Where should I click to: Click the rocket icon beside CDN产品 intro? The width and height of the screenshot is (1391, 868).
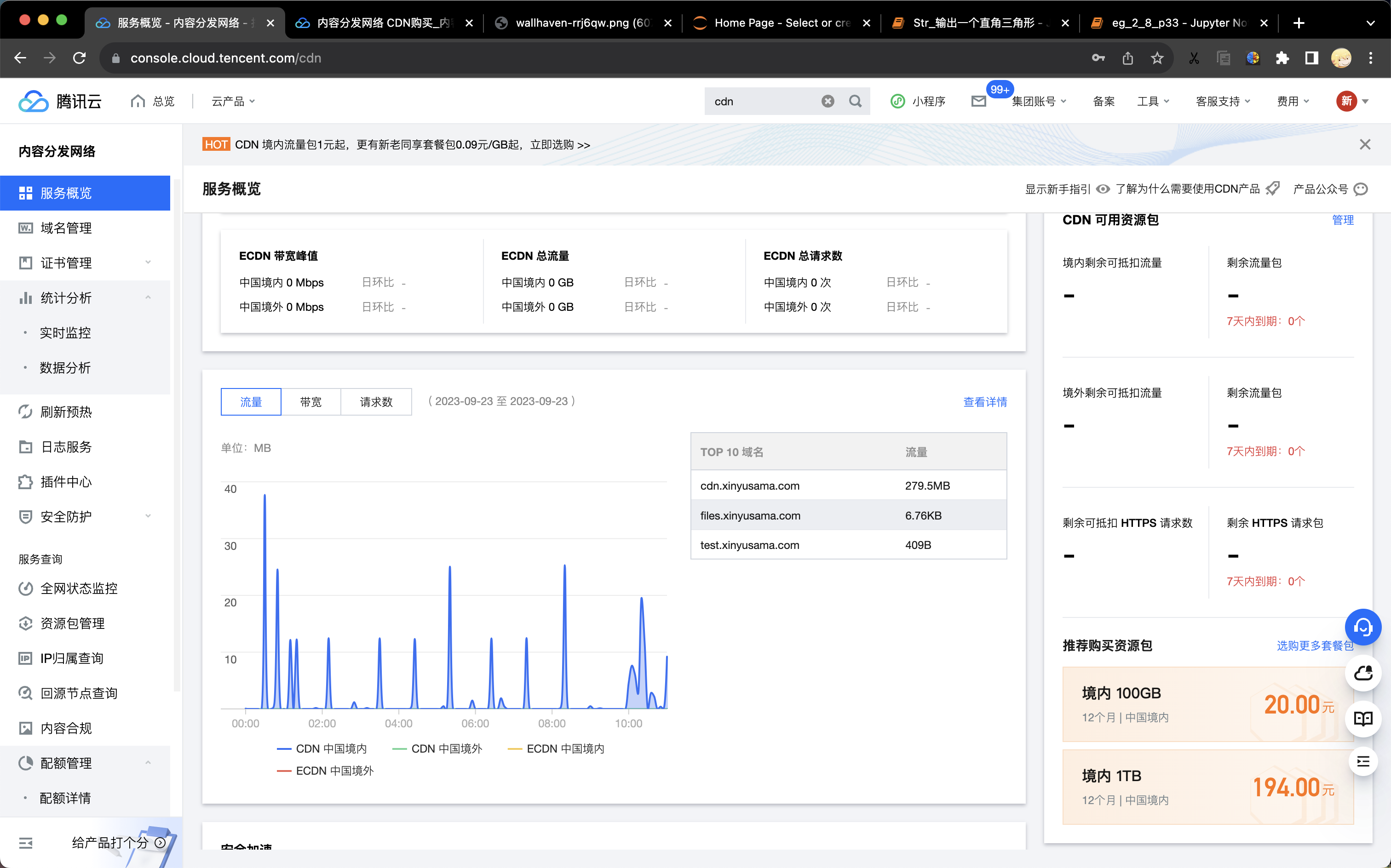(x=1273, y=189)
